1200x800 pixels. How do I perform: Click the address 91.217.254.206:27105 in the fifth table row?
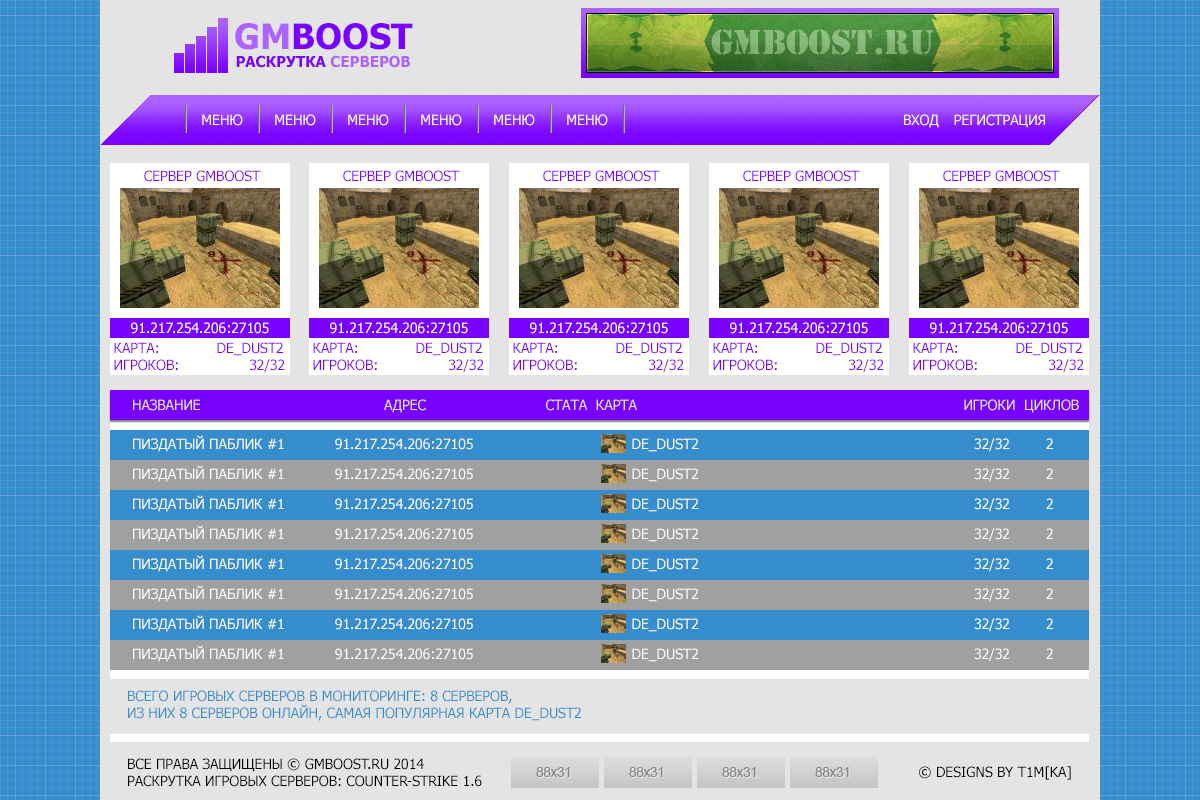point(404,564)
